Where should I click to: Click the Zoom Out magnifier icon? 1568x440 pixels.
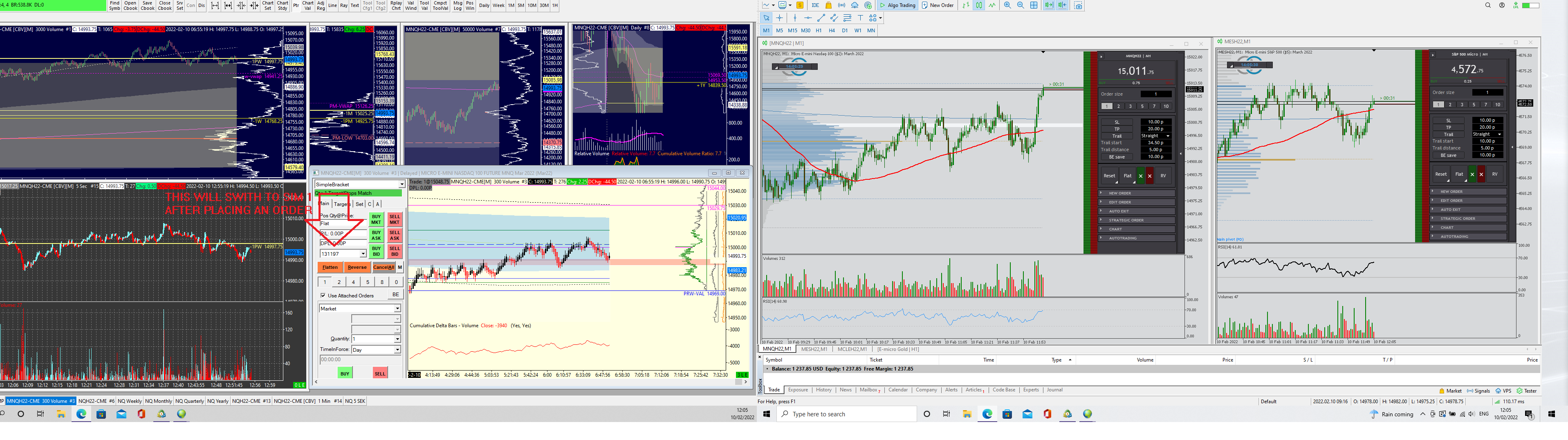1020,5
